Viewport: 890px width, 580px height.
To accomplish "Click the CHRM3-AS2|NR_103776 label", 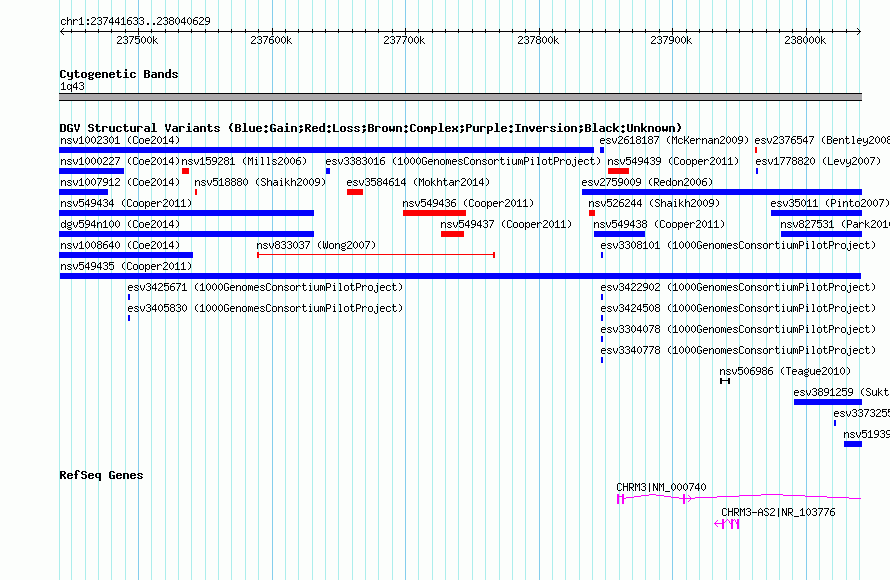I will pos(778,512).
